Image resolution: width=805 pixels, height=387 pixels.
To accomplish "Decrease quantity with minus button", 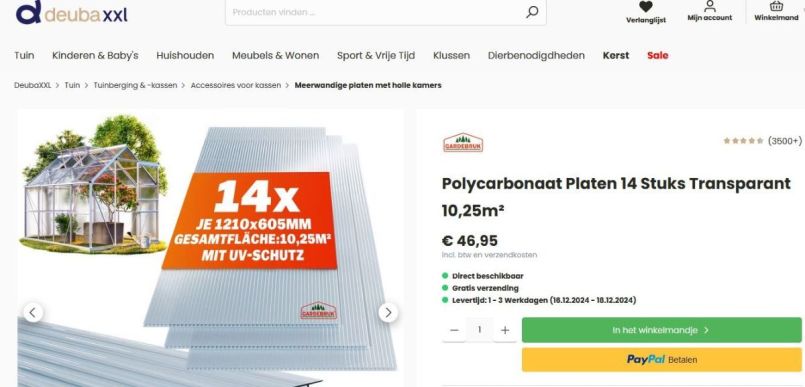I will [454, 330].
